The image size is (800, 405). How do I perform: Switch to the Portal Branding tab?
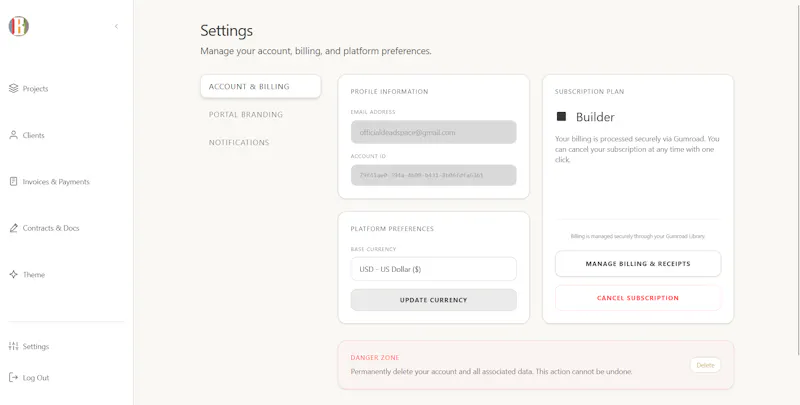[246, 115]
